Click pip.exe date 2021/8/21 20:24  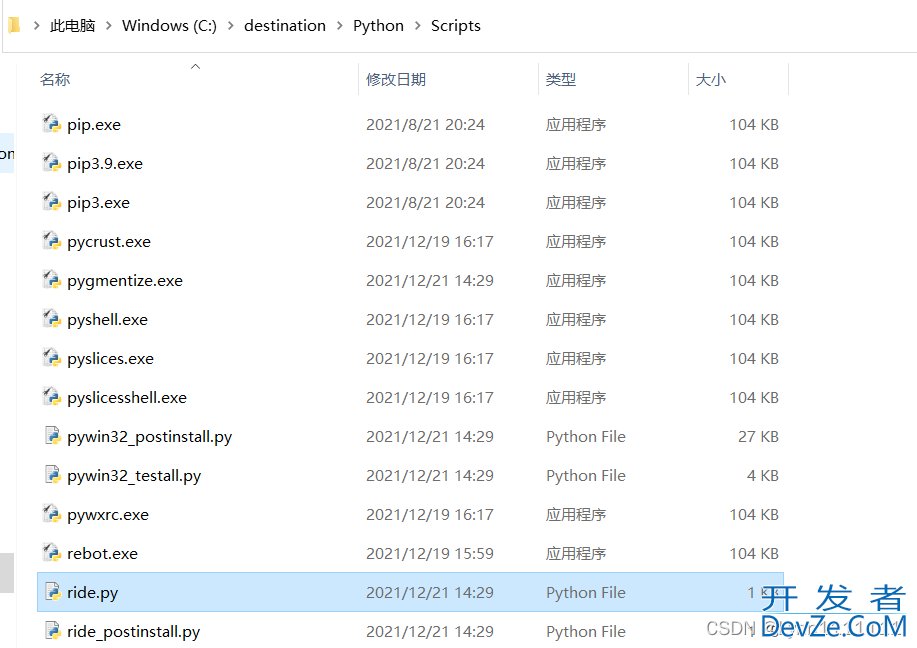[x=425, y=125]
